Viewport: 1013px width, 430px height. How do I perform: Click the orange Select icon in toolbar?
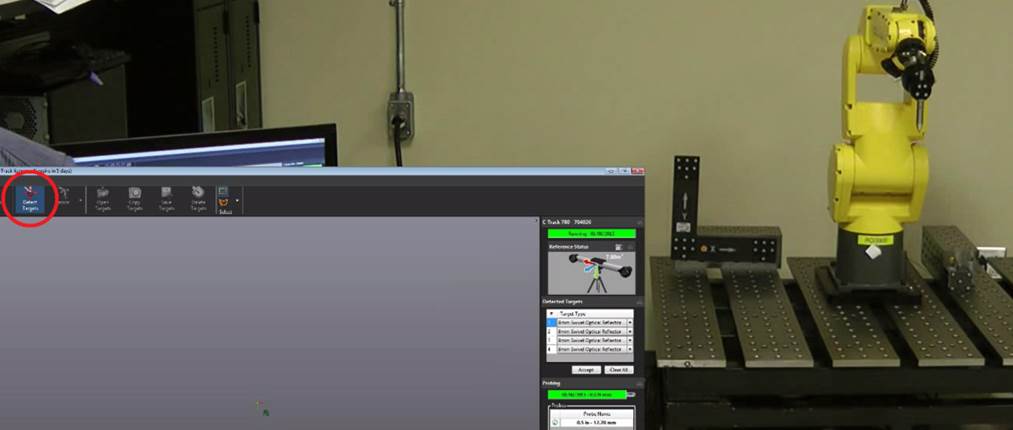click(223, 203)
